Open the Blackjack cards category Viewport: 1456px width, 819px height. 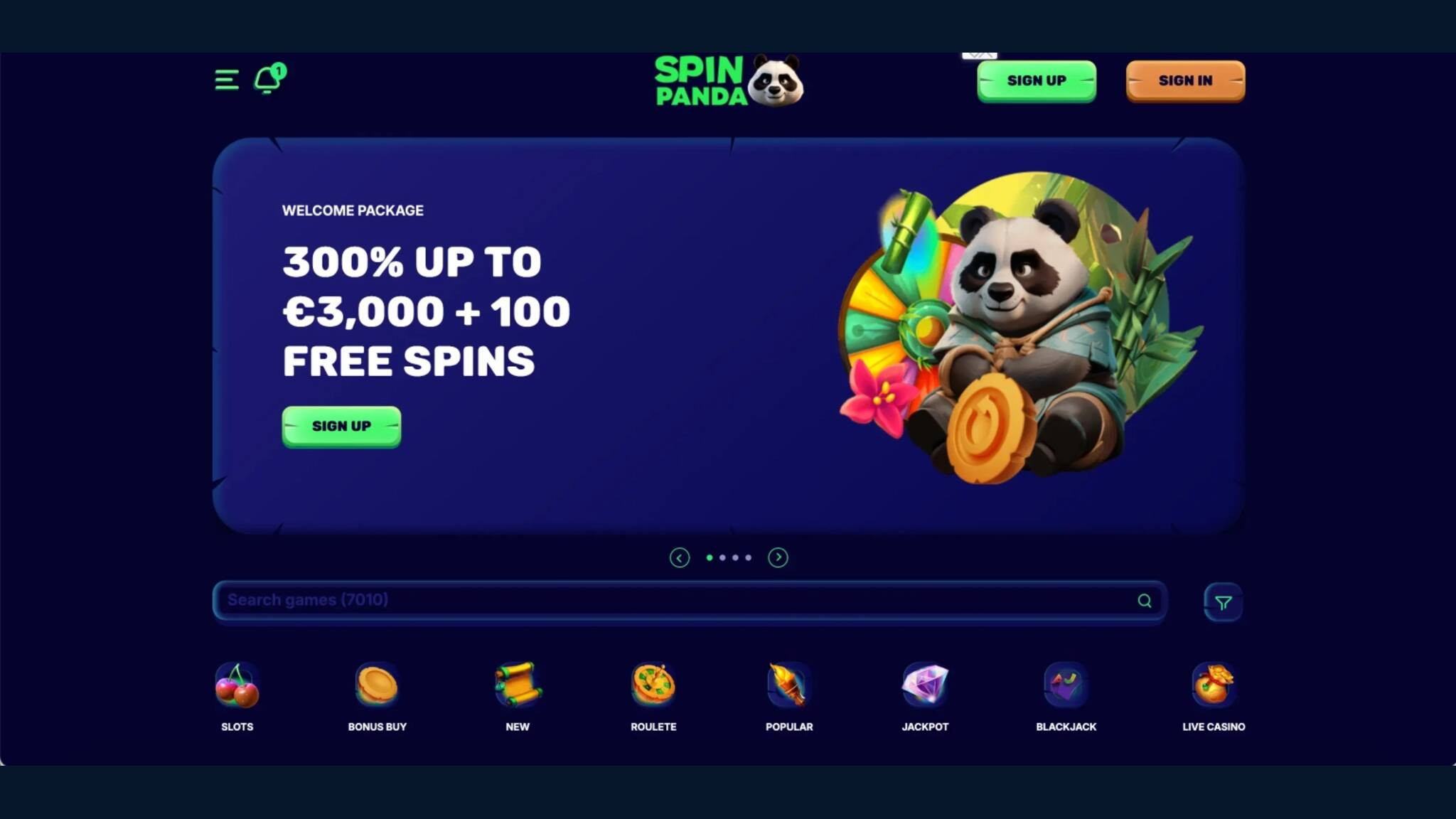coord(1066,697)
